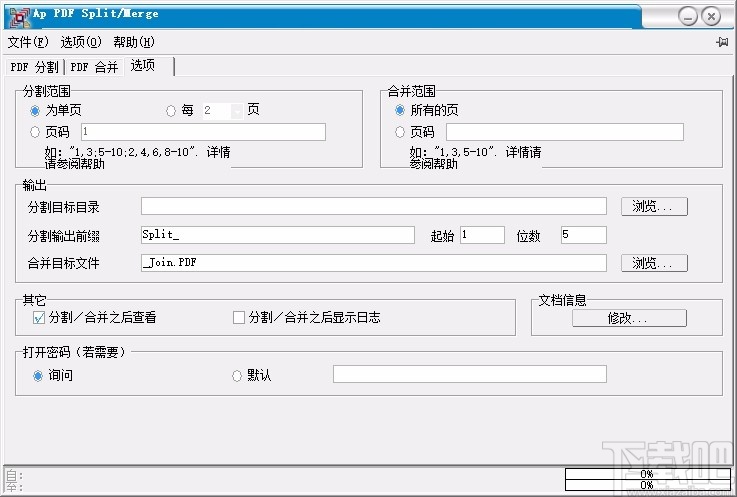737x497 pixels.
Task: Choose 页码 radio in 合并范围
Action: tap(400, 132)
